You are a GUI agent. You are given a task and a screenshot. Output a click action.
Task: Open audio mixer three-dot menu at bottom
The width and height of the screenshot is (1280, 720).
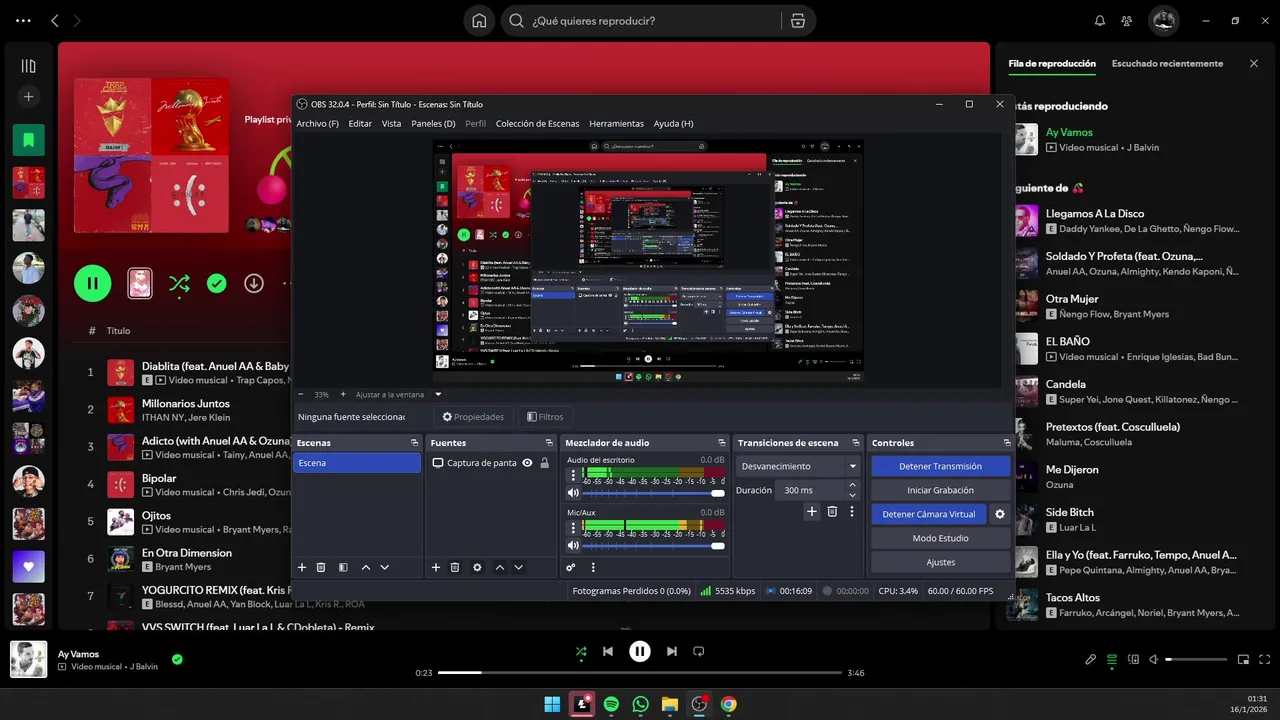[x=593, y=567]
